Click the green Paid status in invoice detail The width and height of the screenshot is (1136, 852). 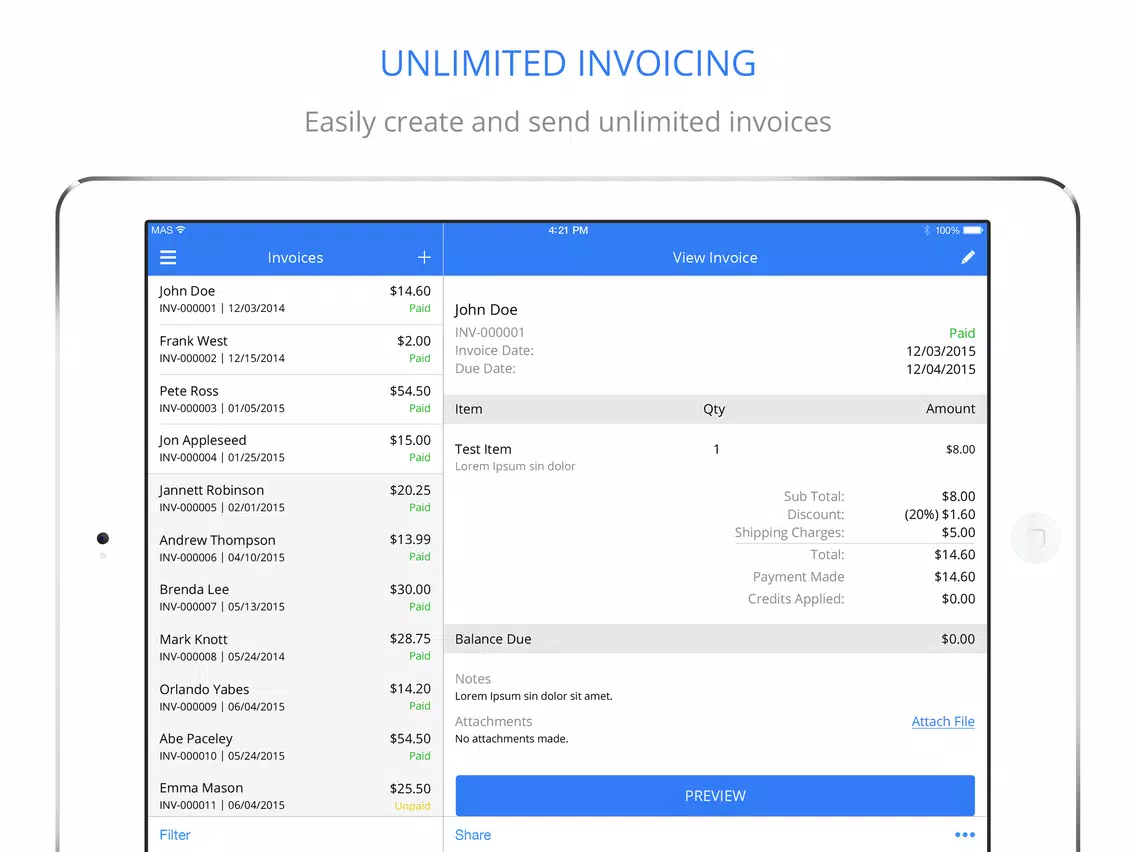pos(962,333)
